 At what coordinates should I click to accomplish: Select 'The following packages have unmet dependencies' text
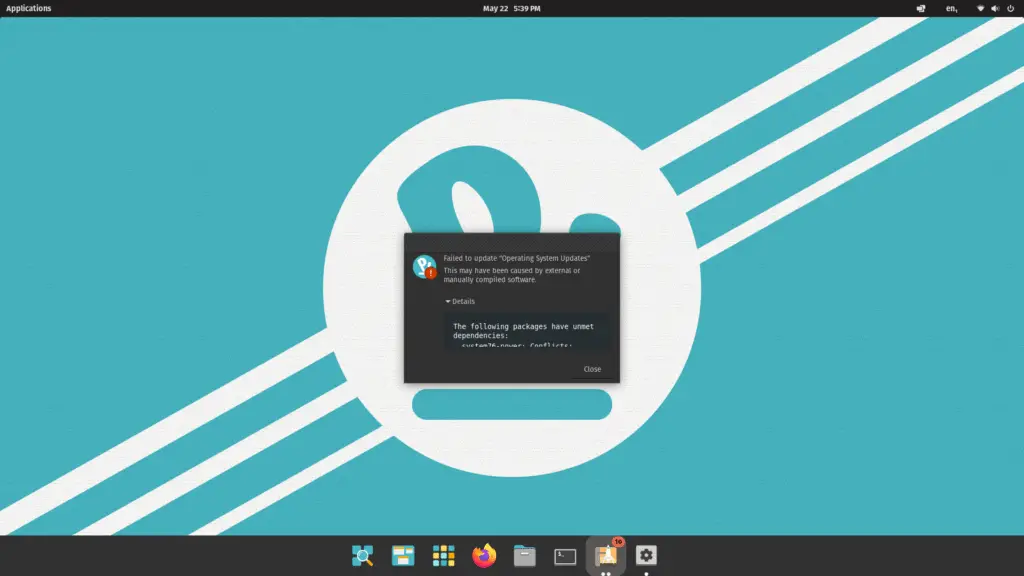(x=523, y=330)
